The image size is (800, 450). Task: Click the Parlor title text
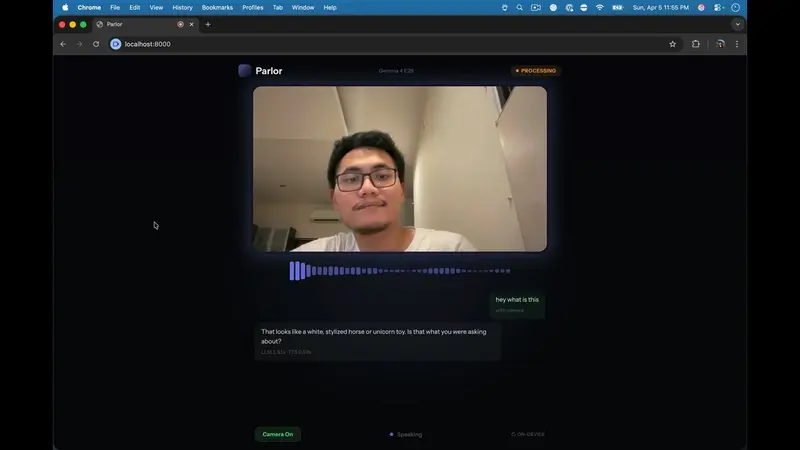pos(269,71)
